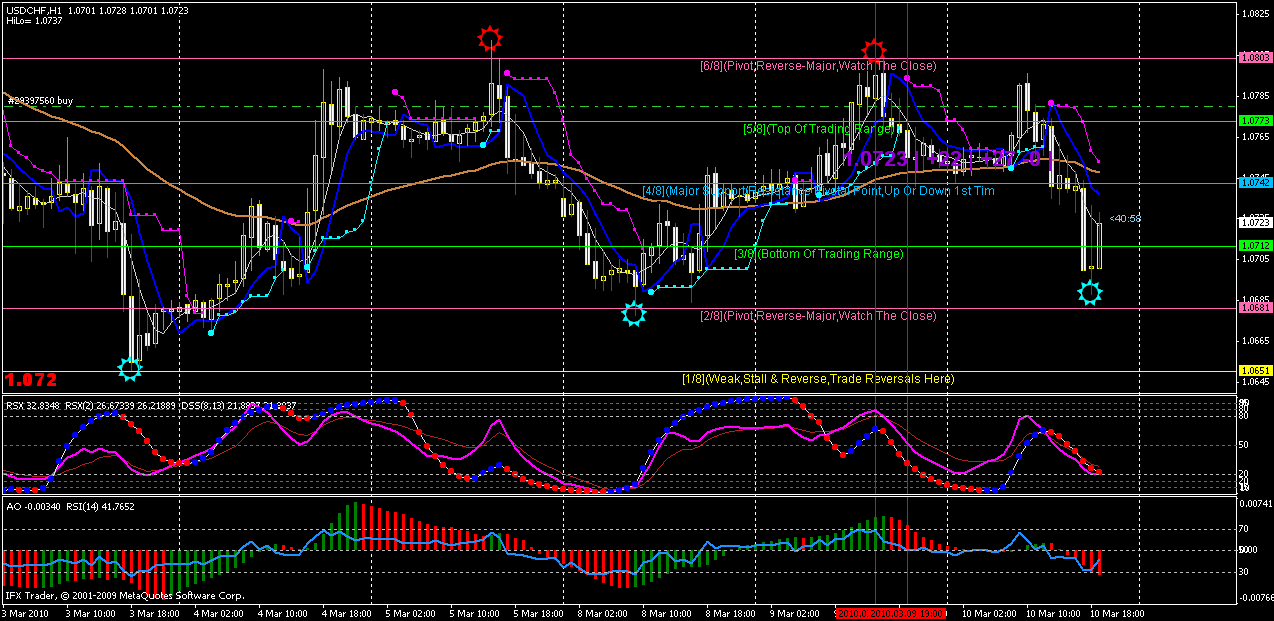Click the #39397560 buy order label
This screenshot has width=1274, height=621.
(40, 101)
